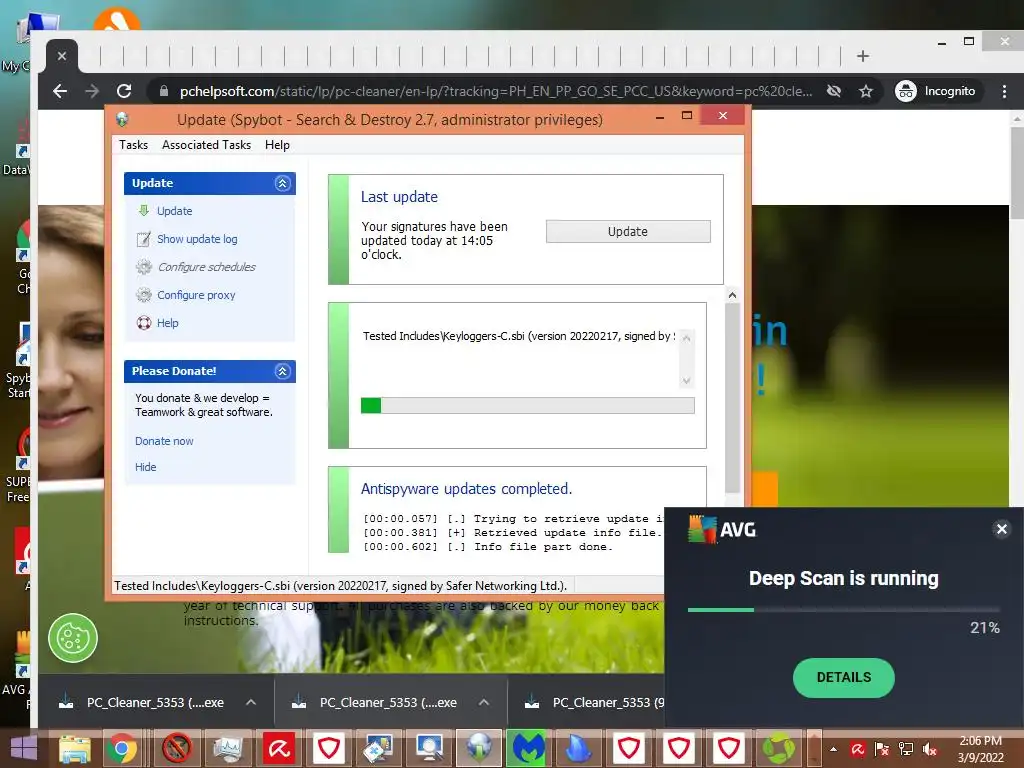
Task: Open Chrome from the taskbar
Action: click(x=122, y=748)
